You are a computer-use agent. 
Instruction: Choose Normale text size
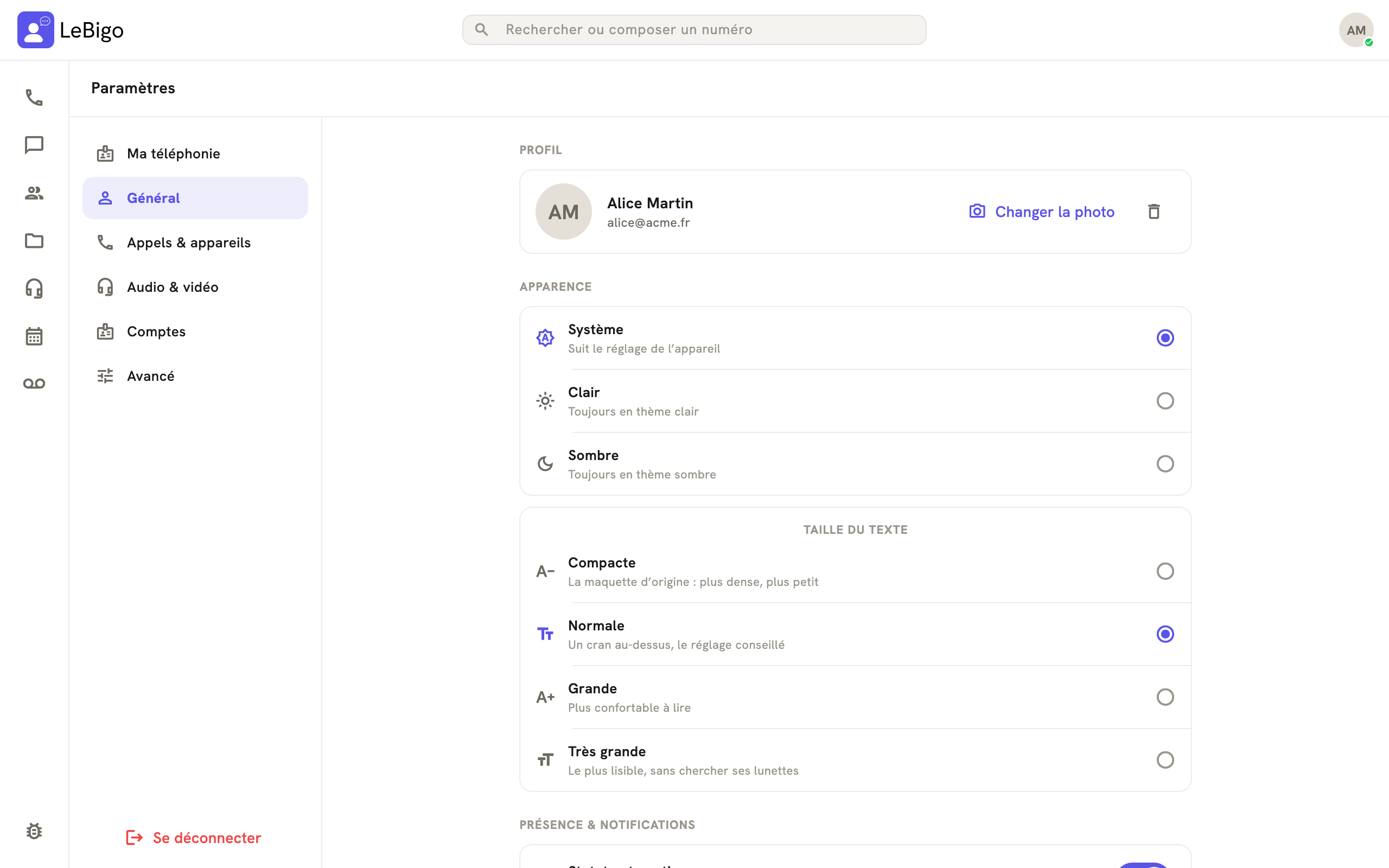tap(855, 634)
